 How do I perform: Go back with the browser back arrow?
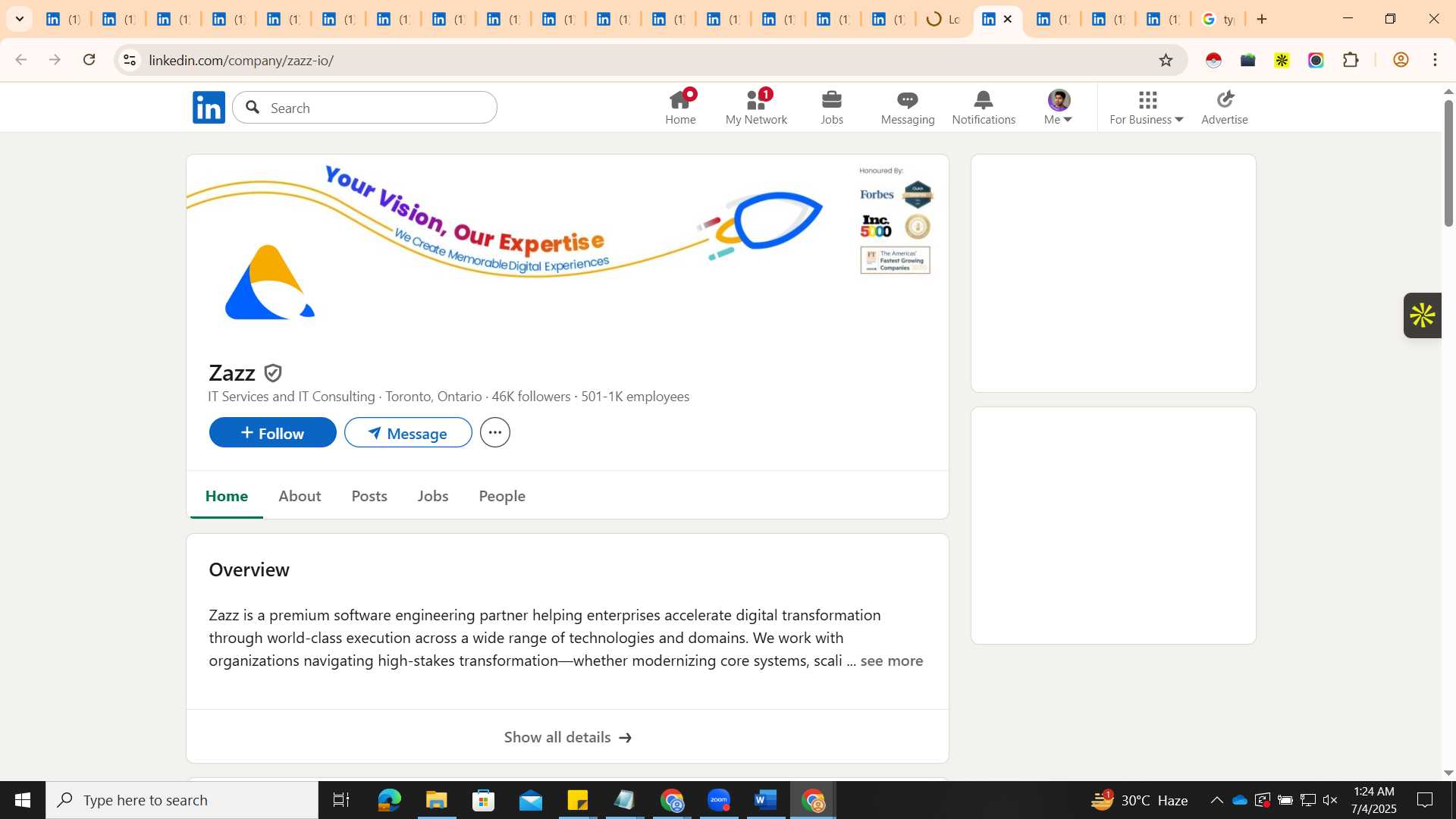coord(20,60)
